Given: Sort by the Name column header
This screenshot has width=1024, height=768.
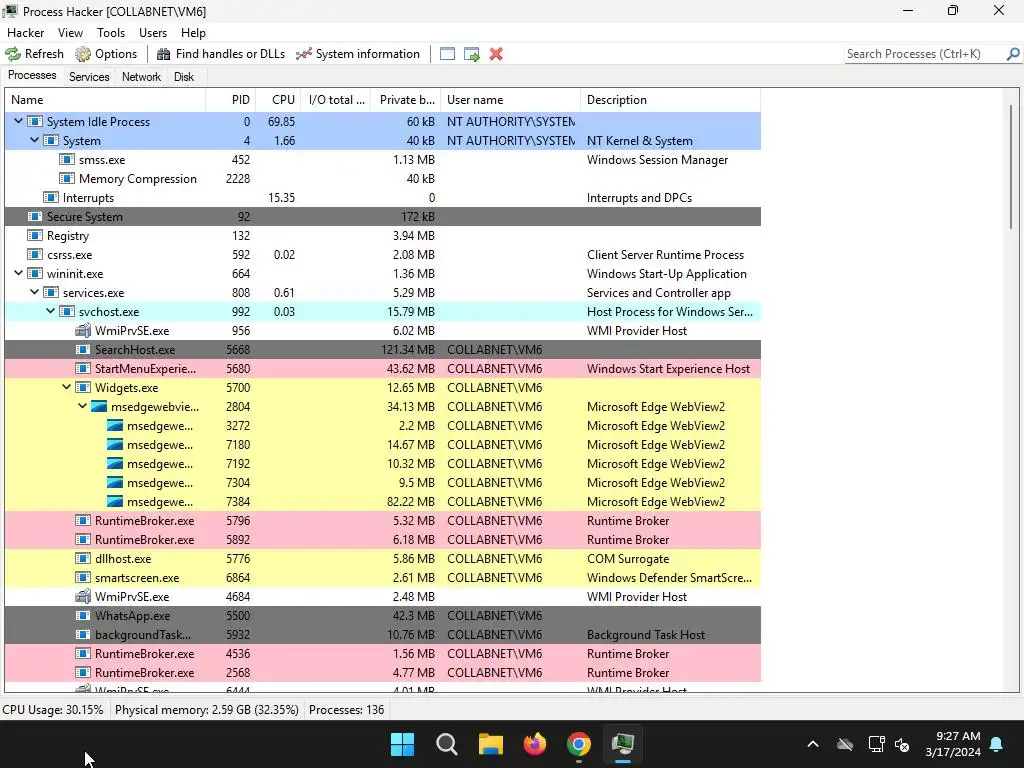Looking at the screenshot, I should pos(105,100).
